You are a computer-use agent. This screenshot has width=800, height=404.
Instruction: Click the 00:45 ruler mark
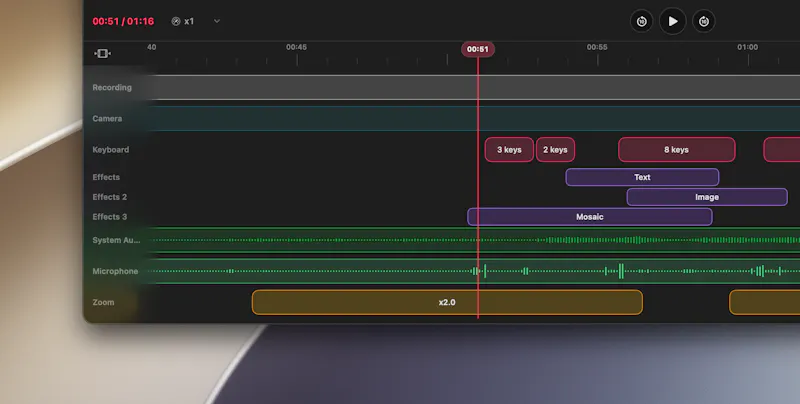pyautogui.click(x=296, y=47)
